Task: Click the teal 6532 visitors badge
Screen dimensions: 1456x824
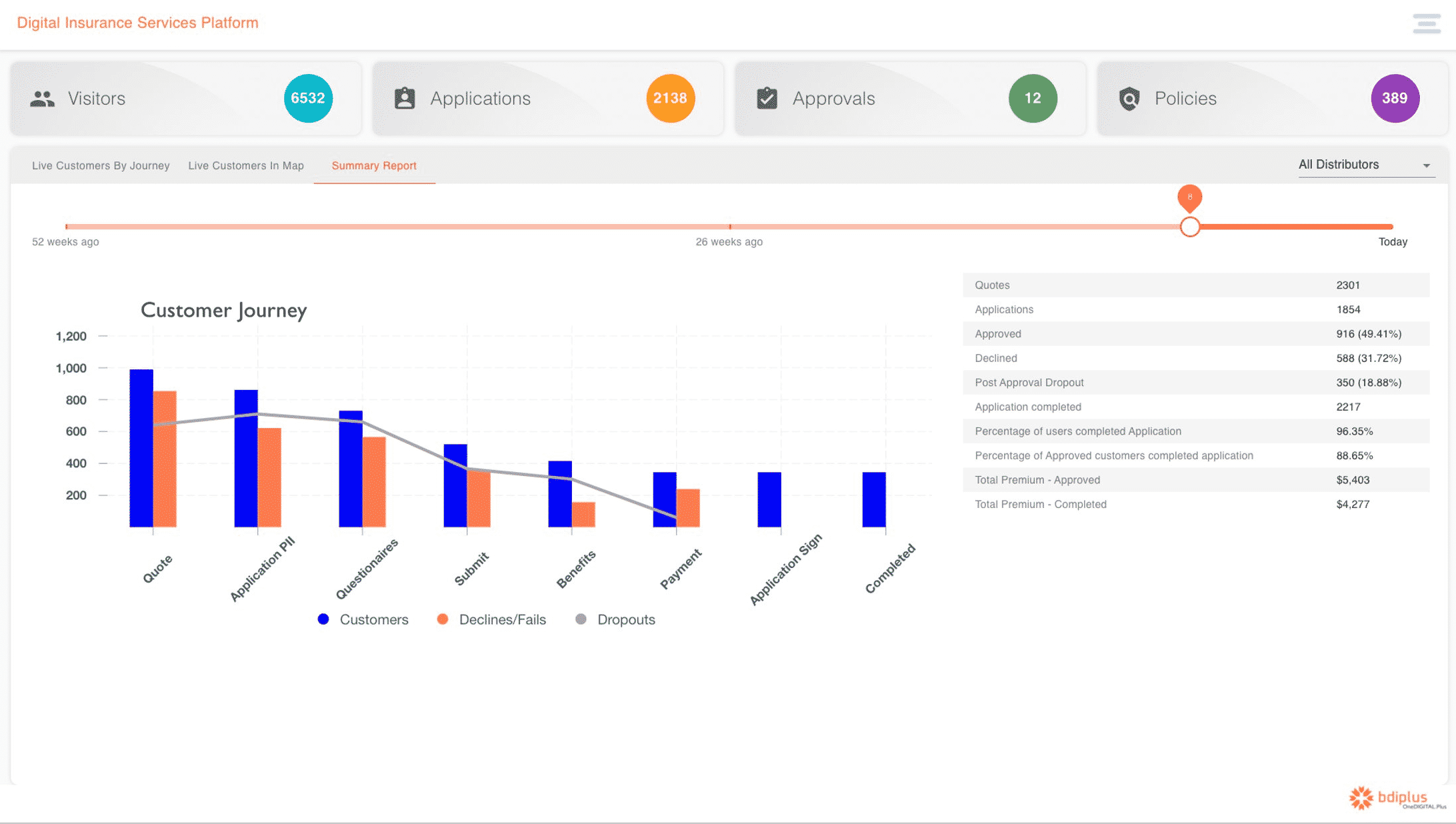Action: [x=308, y=99]
